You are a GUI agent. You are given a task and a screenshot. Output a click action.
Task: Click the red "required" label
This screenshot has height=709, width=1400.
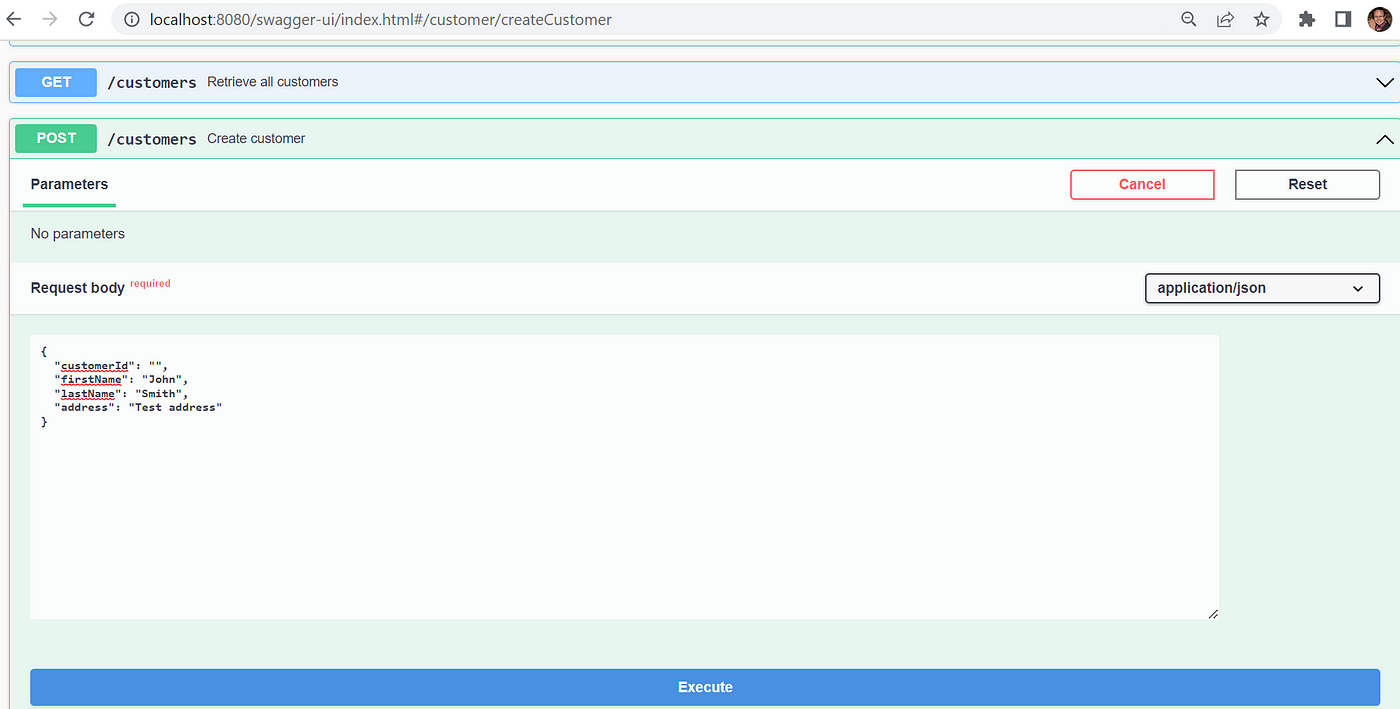click(150, 283)
